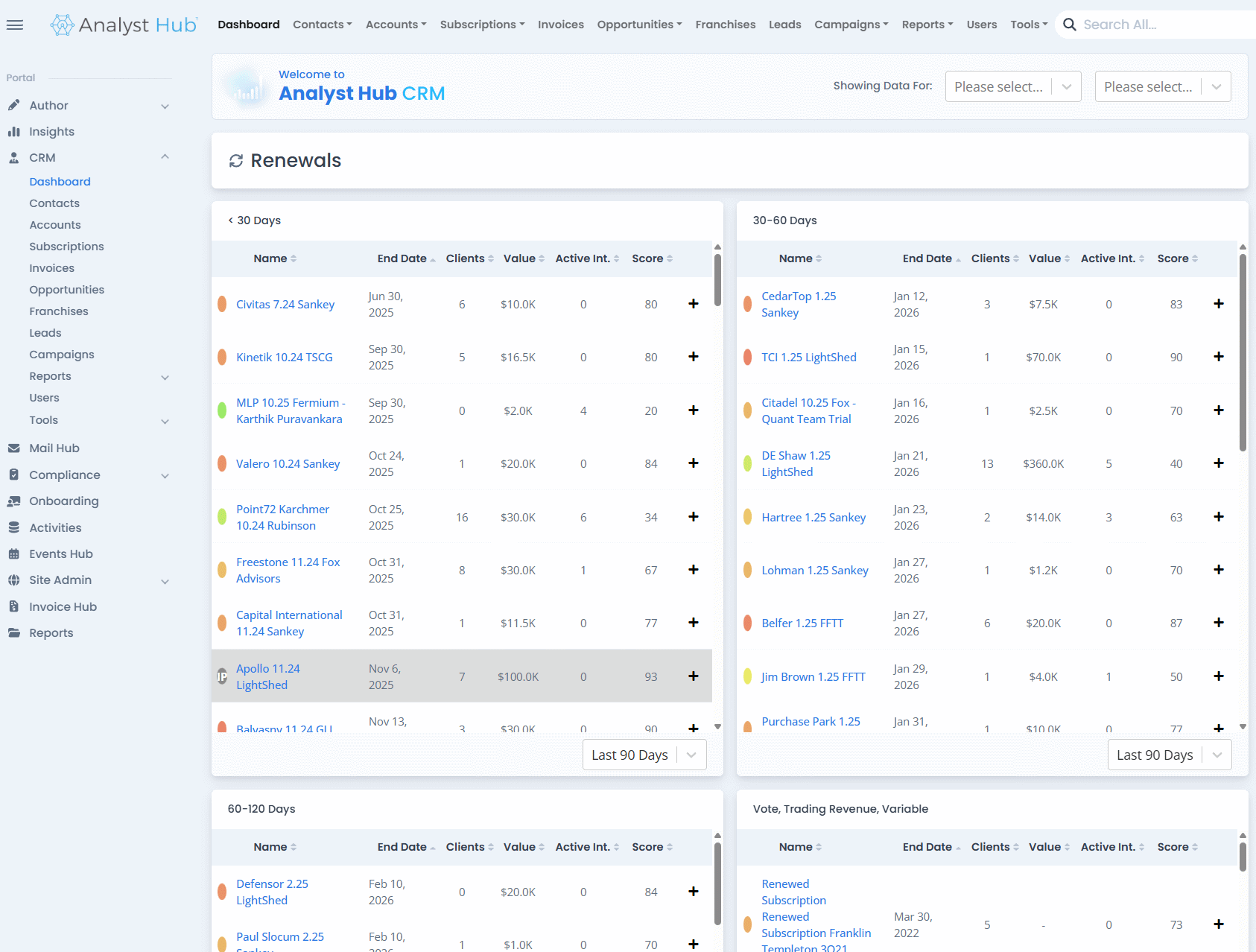1256x952 pixels.
Task: Switch to Leads in the navigation bar
Action: pyautogui.click(x=784, y=24)
